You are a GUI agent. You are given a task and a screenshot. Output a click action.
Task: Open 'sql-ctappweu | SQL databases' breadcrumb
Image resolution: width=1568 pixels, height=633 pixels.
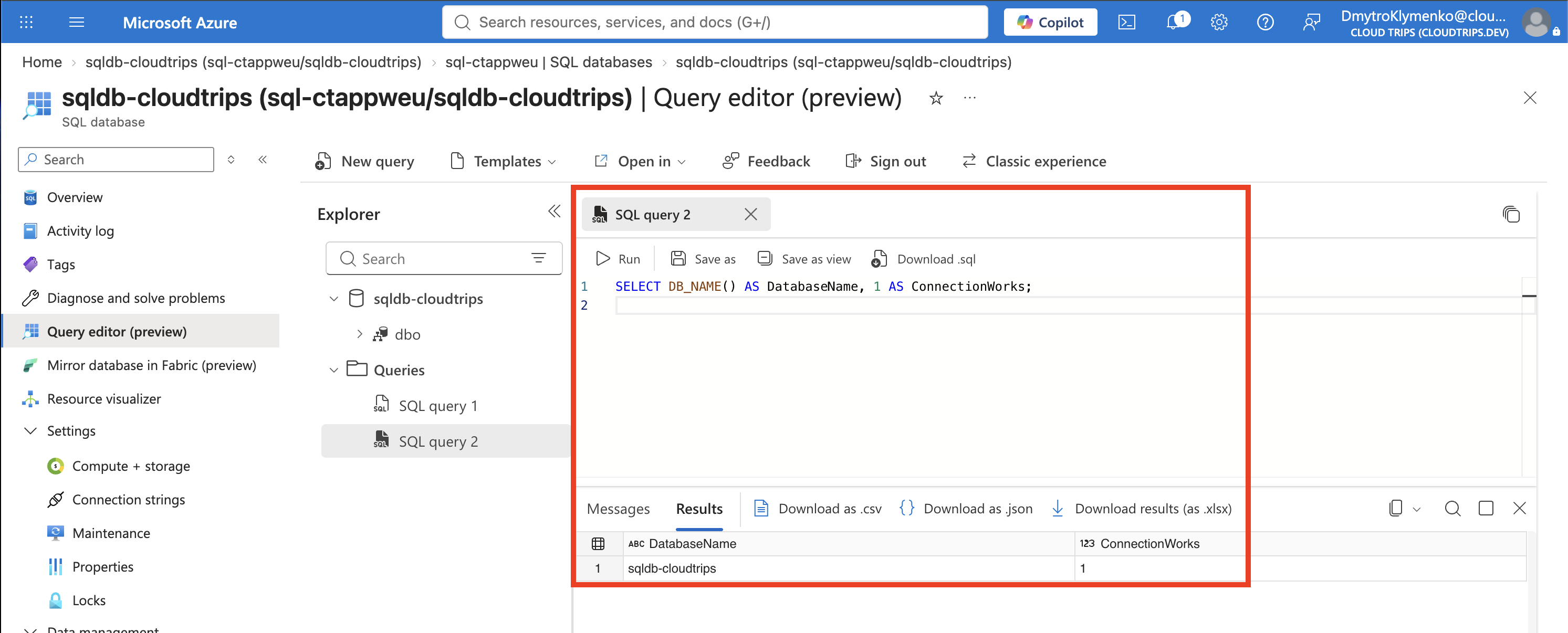tap(548, 62)
